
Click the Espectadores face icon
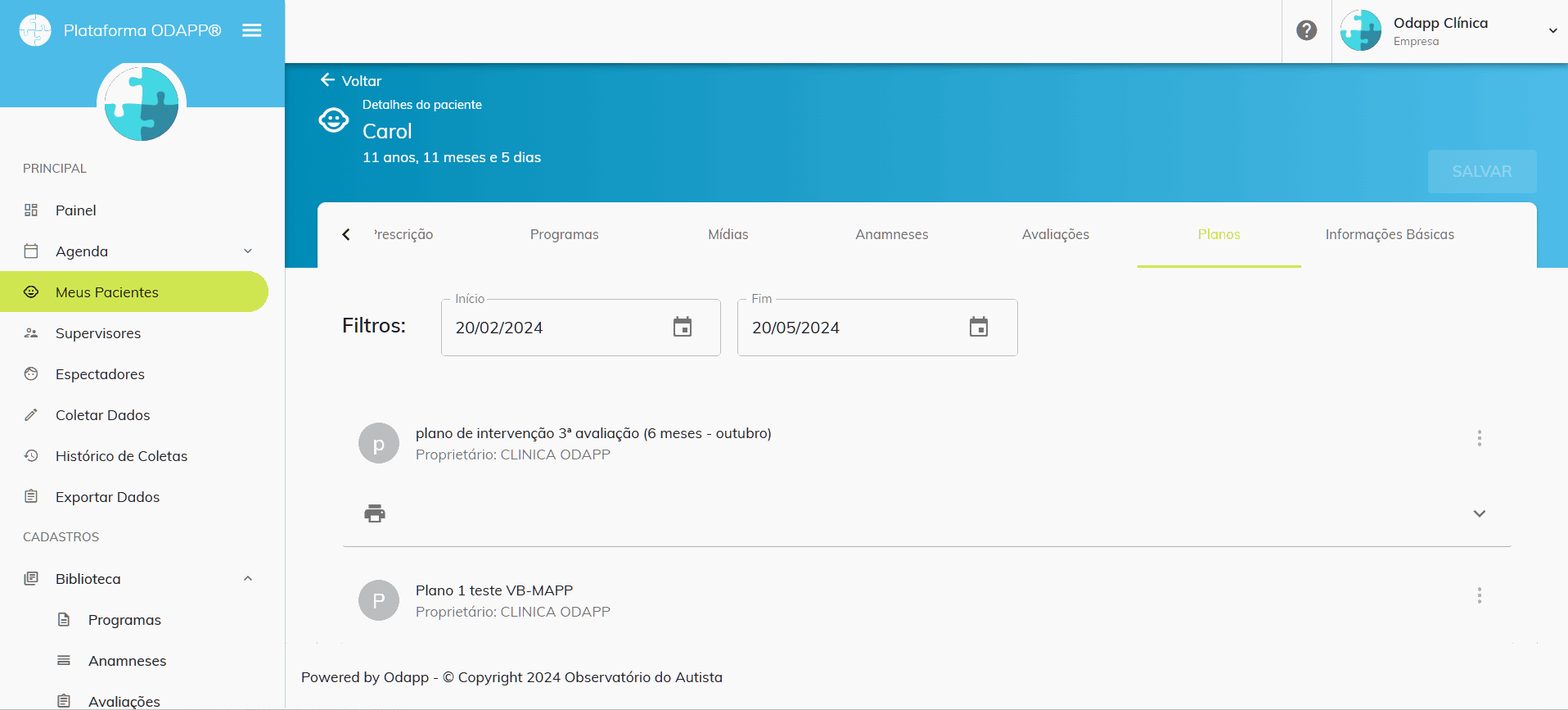click(31, 373)
